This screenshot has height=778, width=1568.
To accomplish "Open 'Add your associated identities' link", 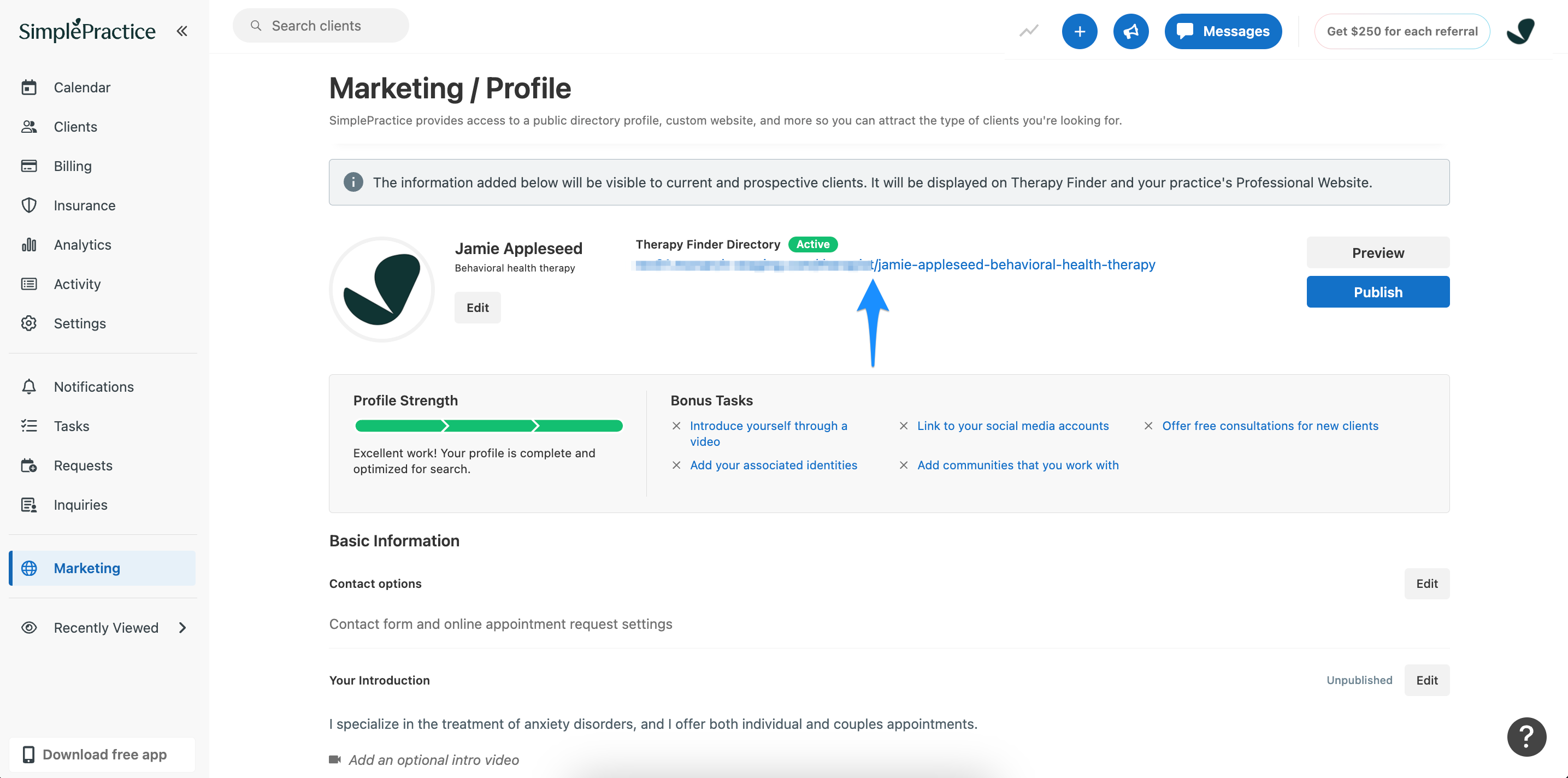I will pos(773,465).
